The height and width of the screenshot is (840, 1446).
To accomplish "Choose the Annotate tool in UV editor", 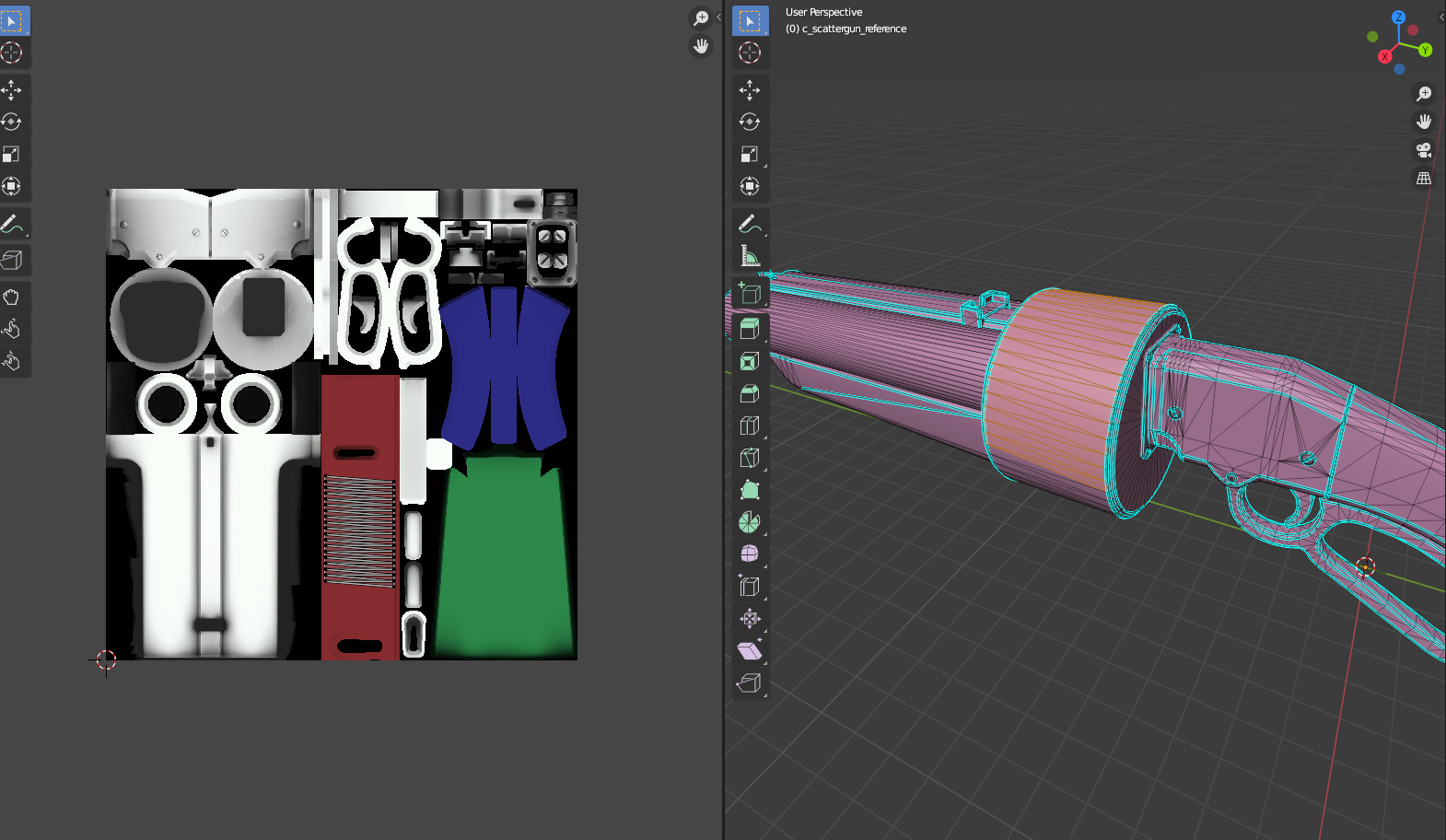I will (13, 224).
